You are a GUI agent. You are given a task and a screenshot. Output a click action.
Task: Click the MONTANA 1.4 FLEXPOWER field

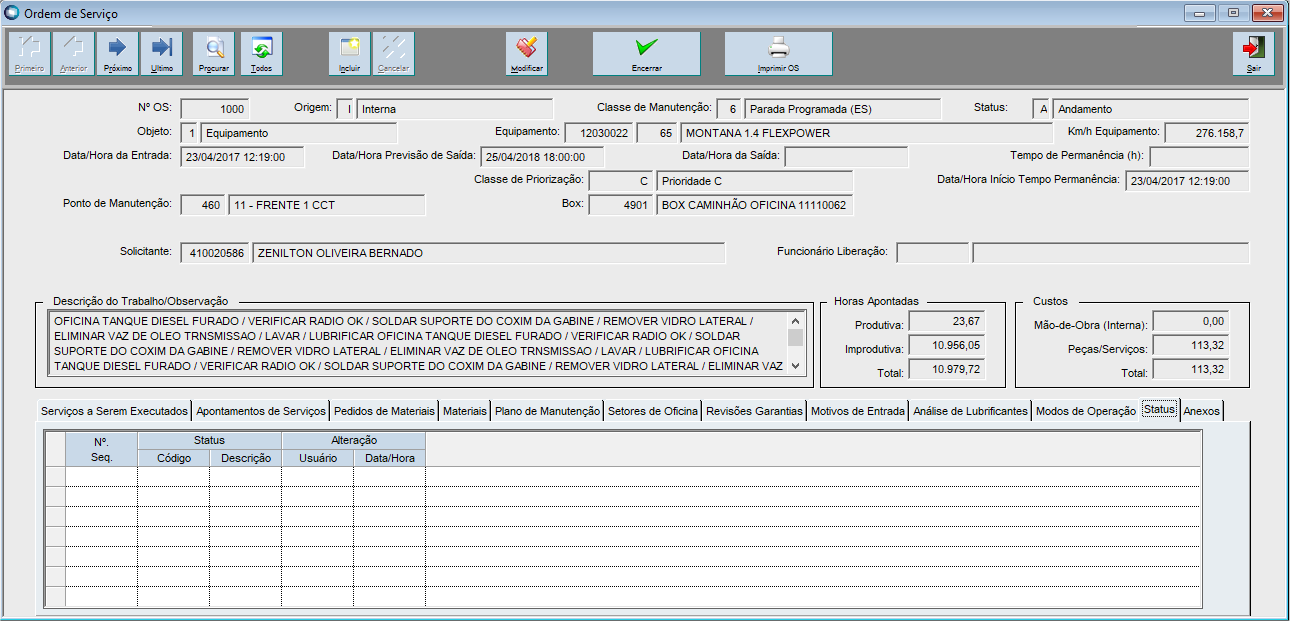point(865,133)
